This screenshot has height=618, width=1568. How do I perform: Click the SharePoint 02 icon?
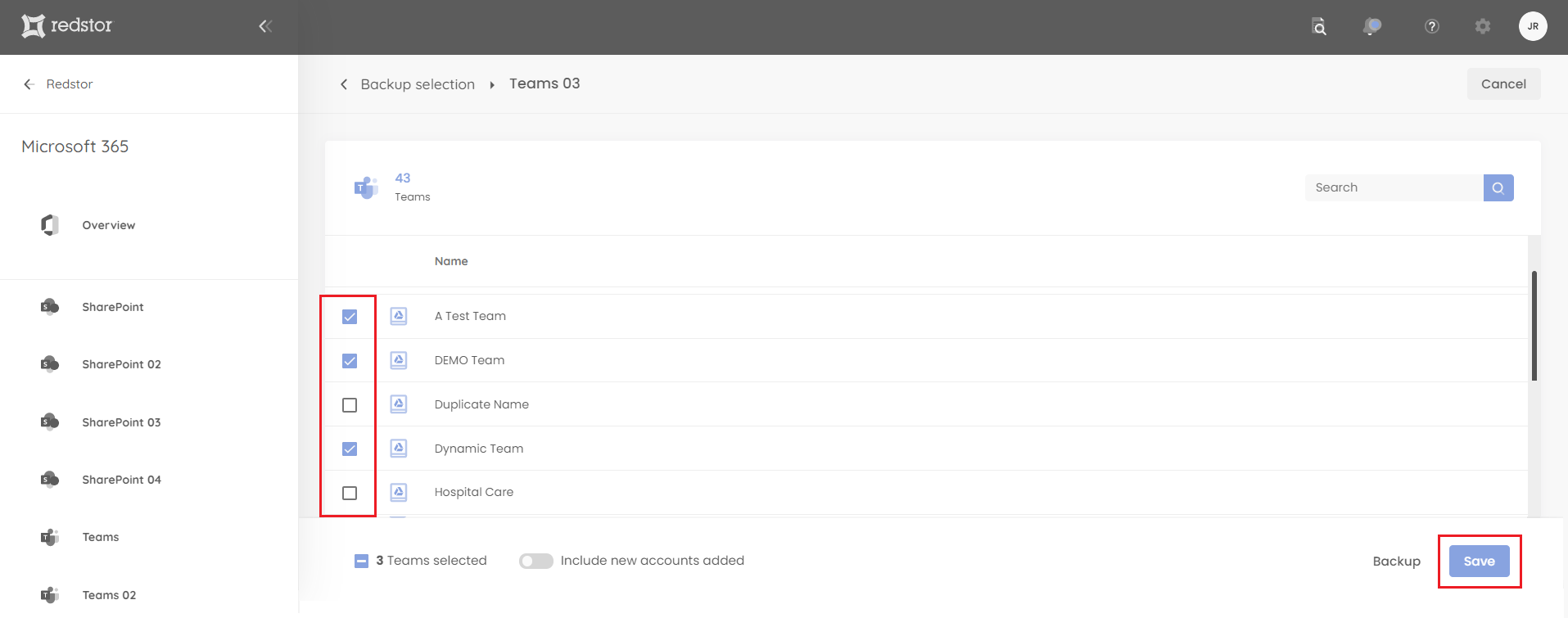(x=50, y=364)
